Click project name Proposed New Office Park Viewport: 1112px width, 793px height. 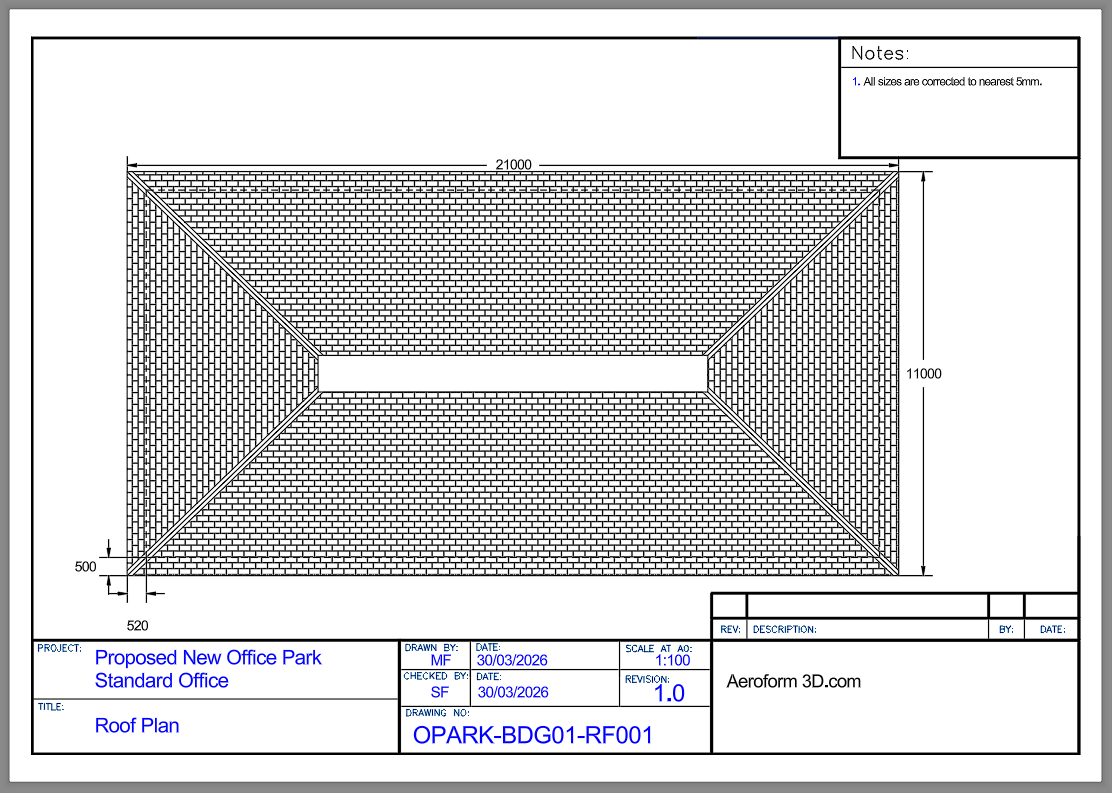pos(208,658)
